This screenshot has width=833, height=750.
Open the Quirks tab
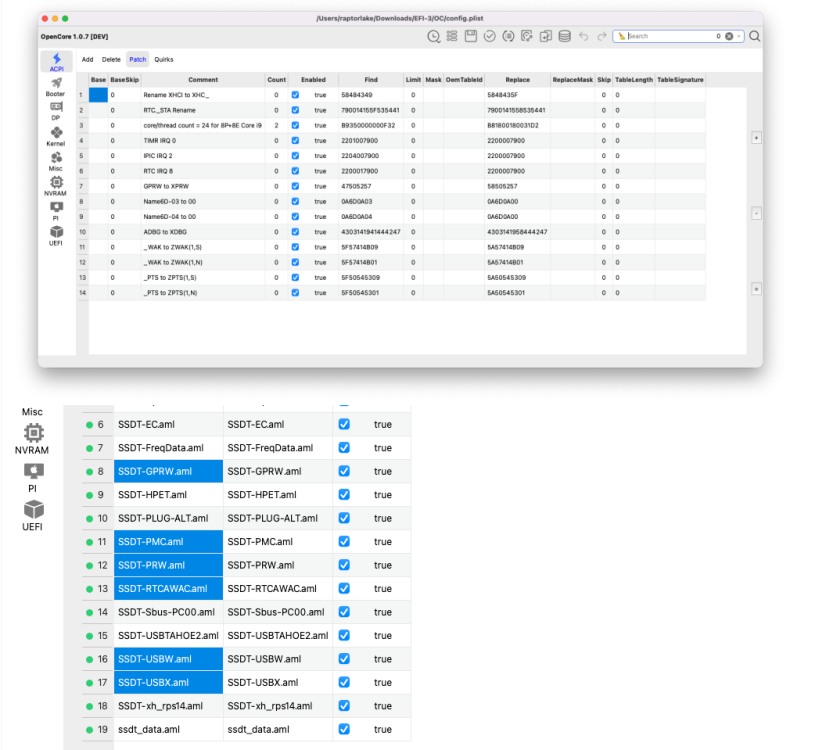click(x=164, y=59)
